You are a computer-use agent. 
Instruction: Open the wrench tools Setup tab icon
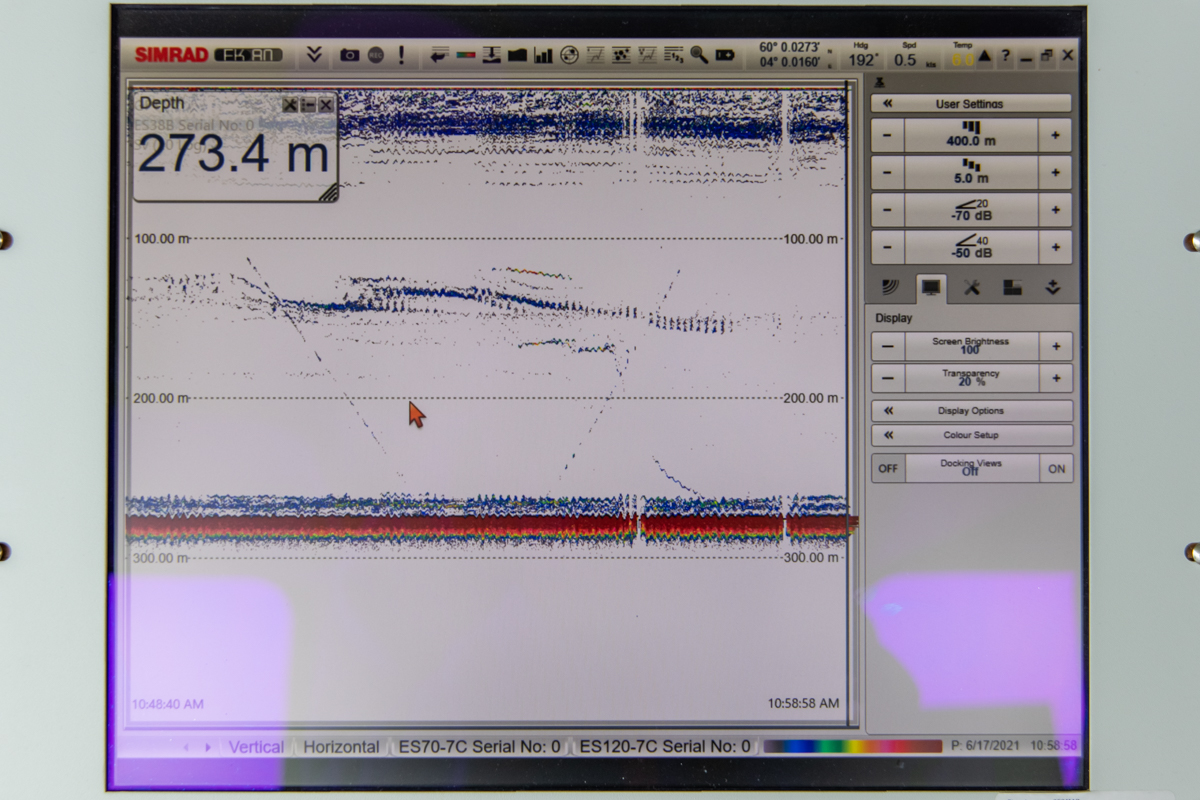click(971, 288)
